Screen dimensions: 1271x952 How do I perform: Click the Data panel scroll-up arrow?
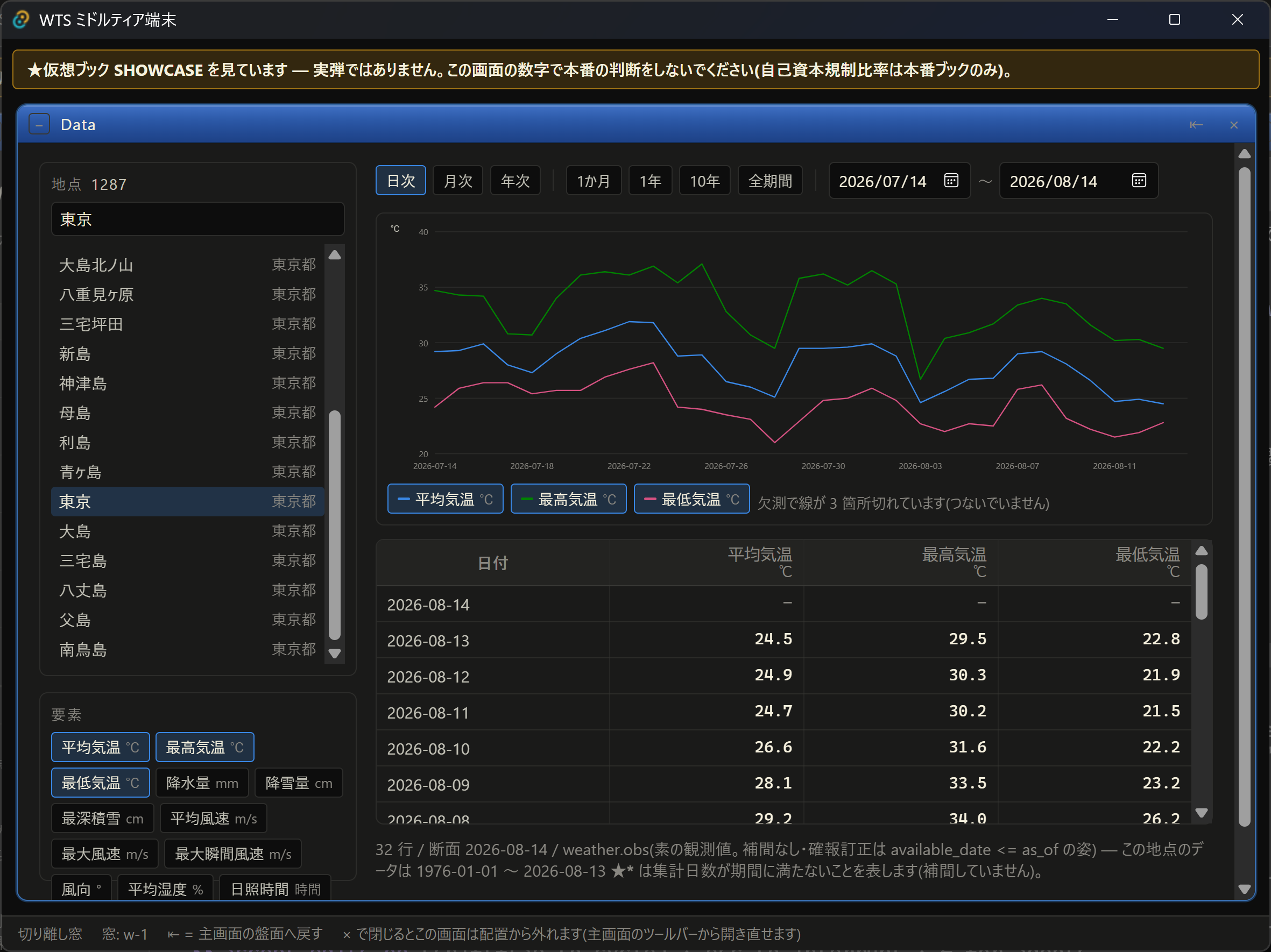coord(1245,153)
